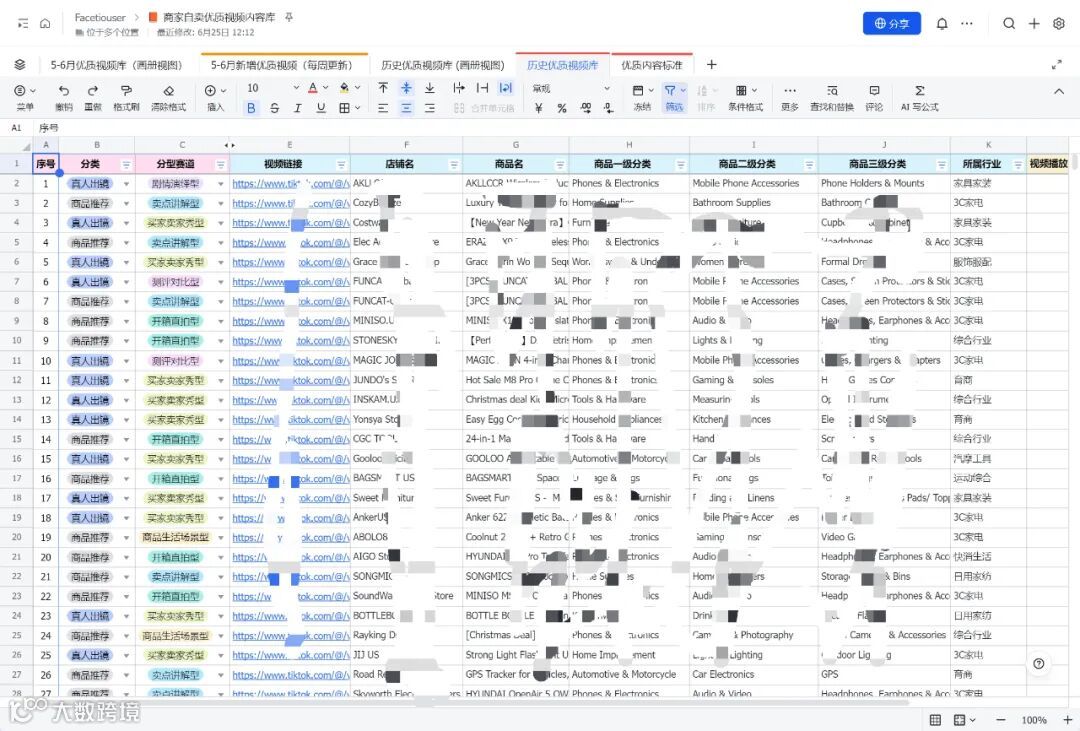Click the text clip icon
Image resolution: width=1080 pixels, height=731 pixels.
[x=482, y=88]
